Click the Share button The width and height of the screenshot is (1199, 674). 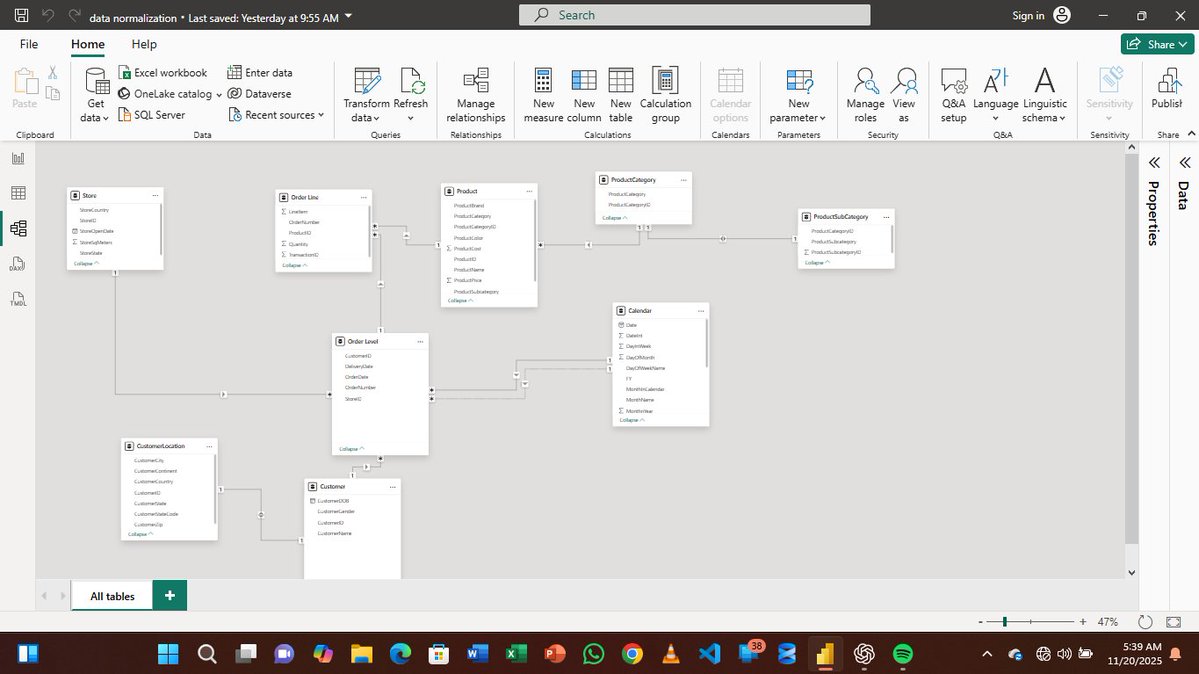tap(1157, 44)
